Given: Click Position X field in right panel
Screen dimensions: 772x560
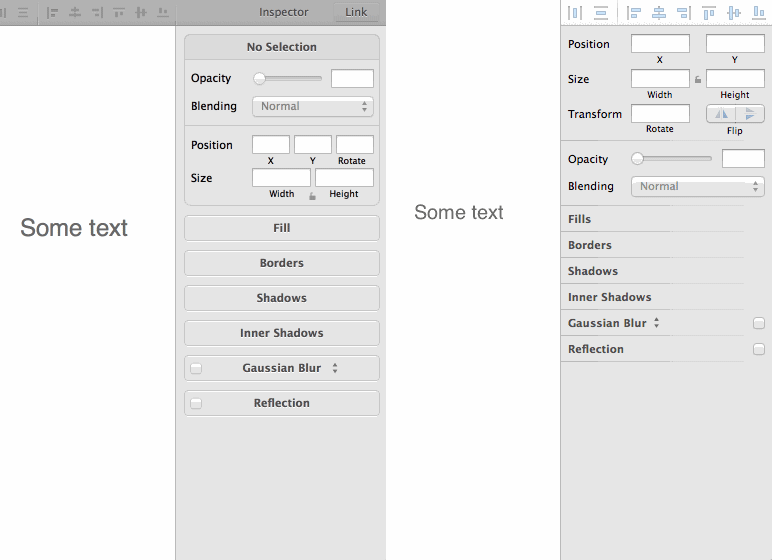Looking at the screenshot, I should (x=660, y=44).
